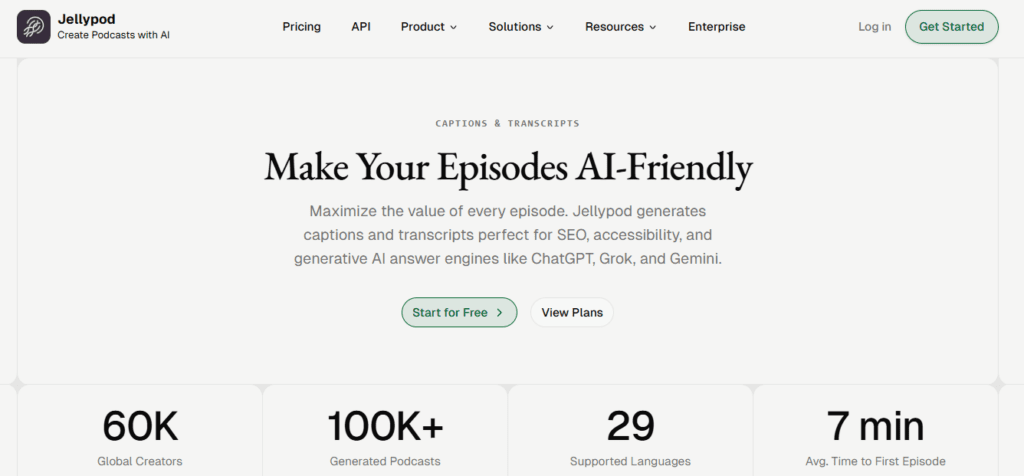The height and width of the screenshot is (476, 1024).
Task: Open the Pricing page
Action: pyautogui.click(x=302, y=27)
